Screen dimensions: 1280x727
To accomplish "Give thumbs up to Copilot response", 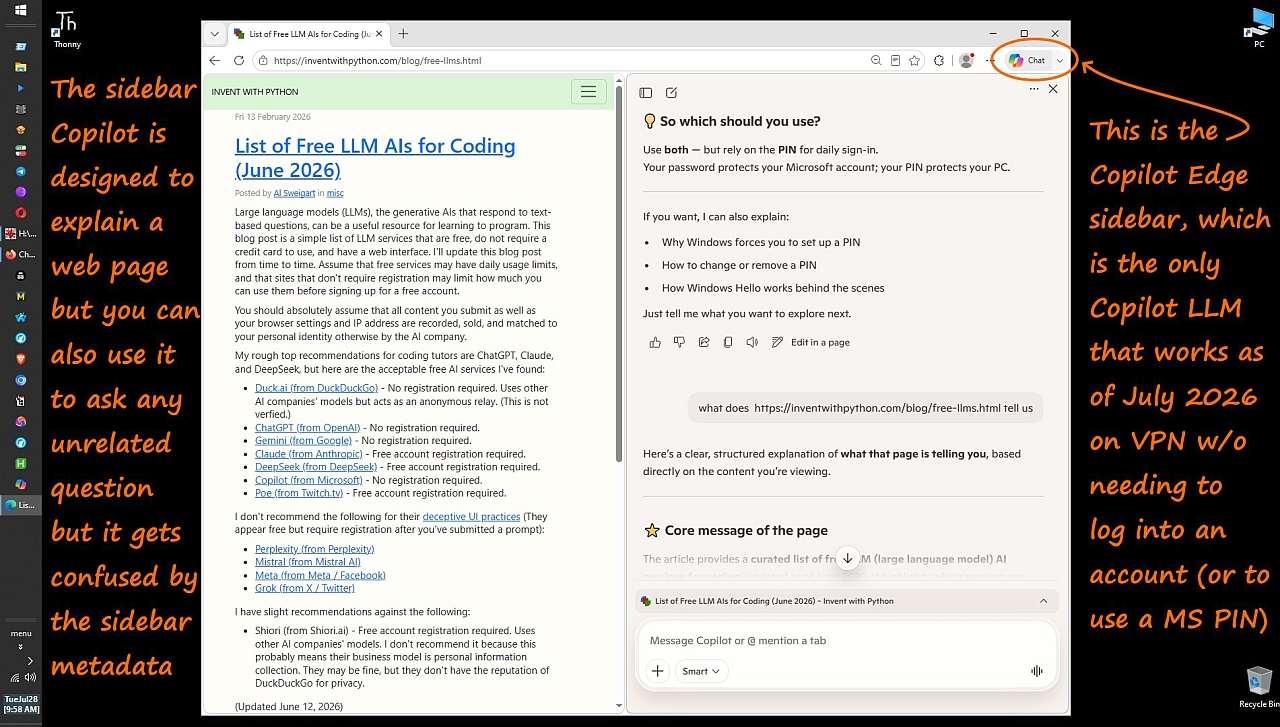I will tap(655, 342).
